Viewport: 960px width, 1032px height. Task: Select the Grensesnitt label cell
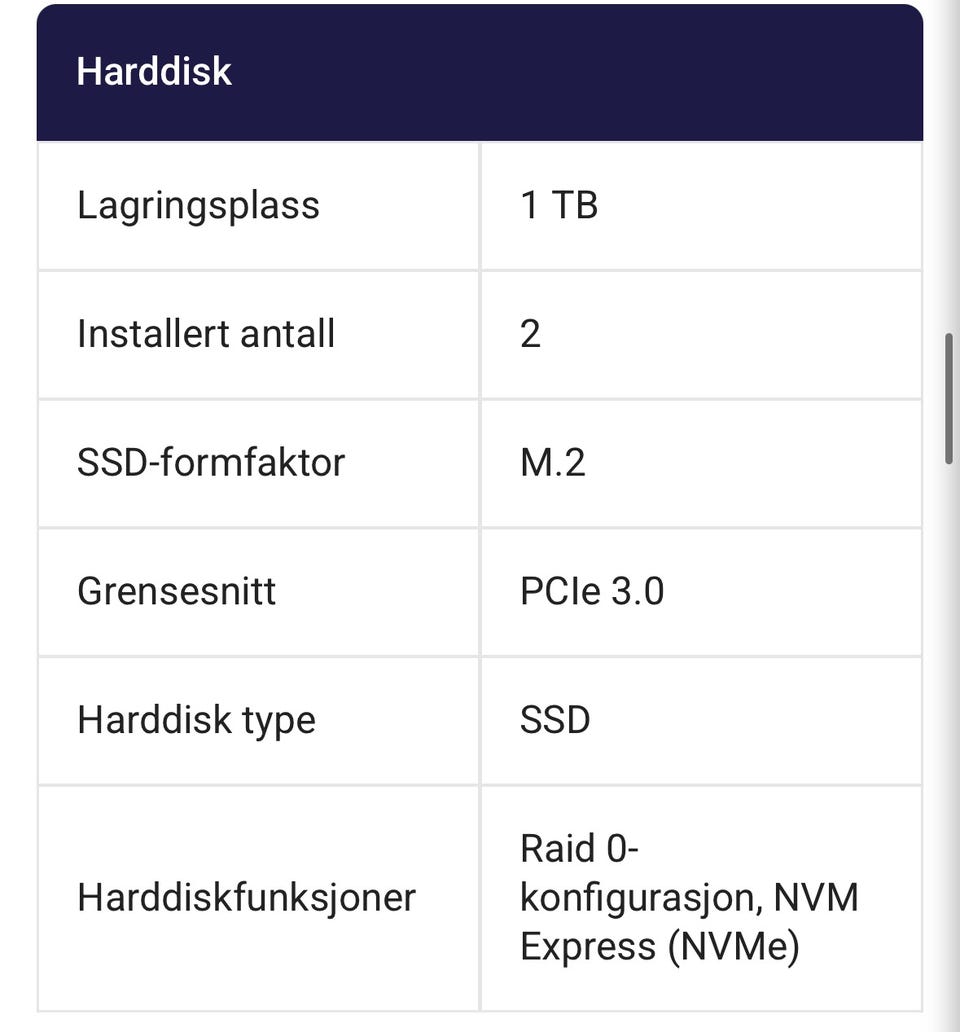[x=258, y=591]
